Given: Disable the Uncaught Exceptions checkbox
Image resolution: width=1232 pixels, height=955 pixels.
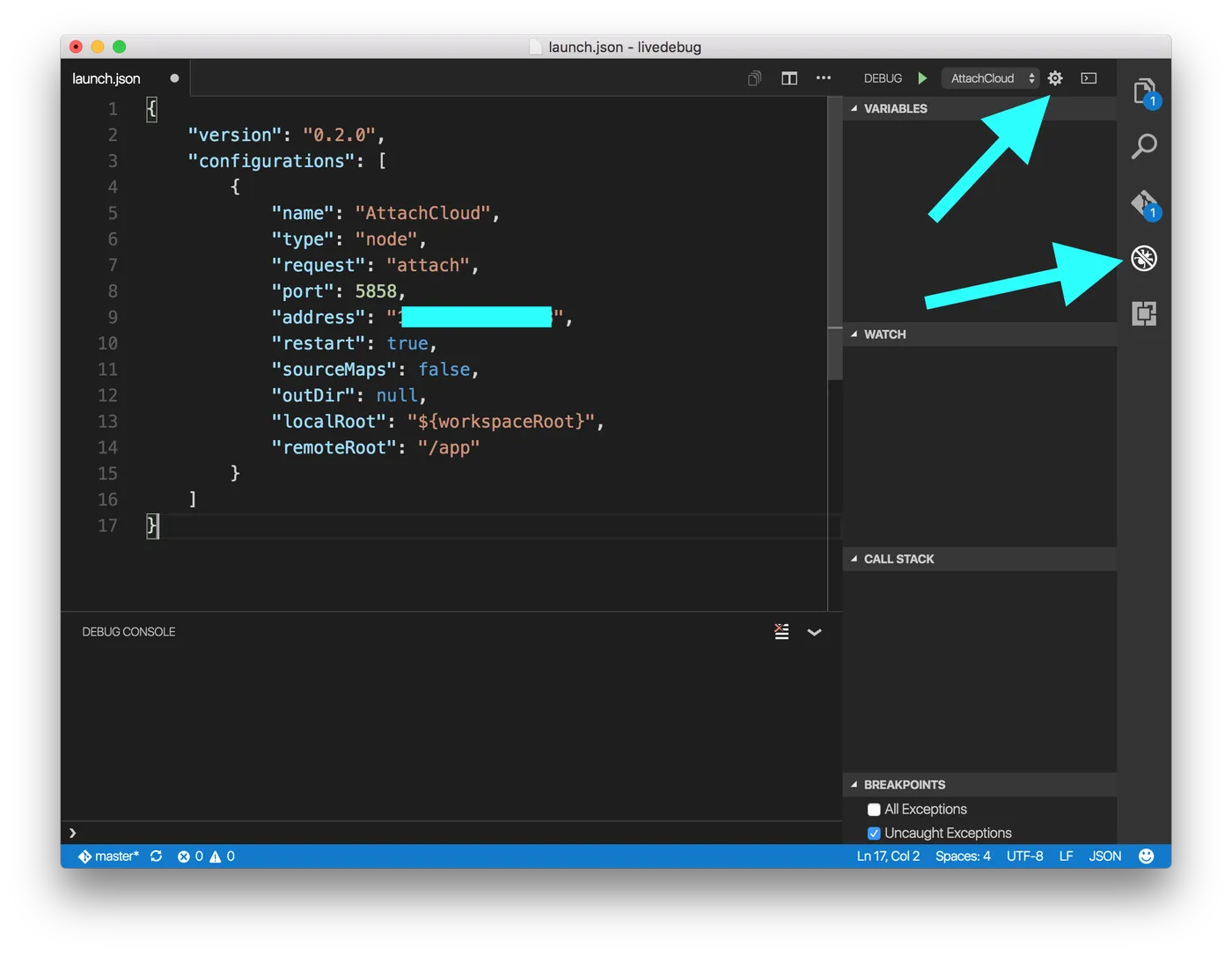Looking at the screenshot, I should [874, 833].
